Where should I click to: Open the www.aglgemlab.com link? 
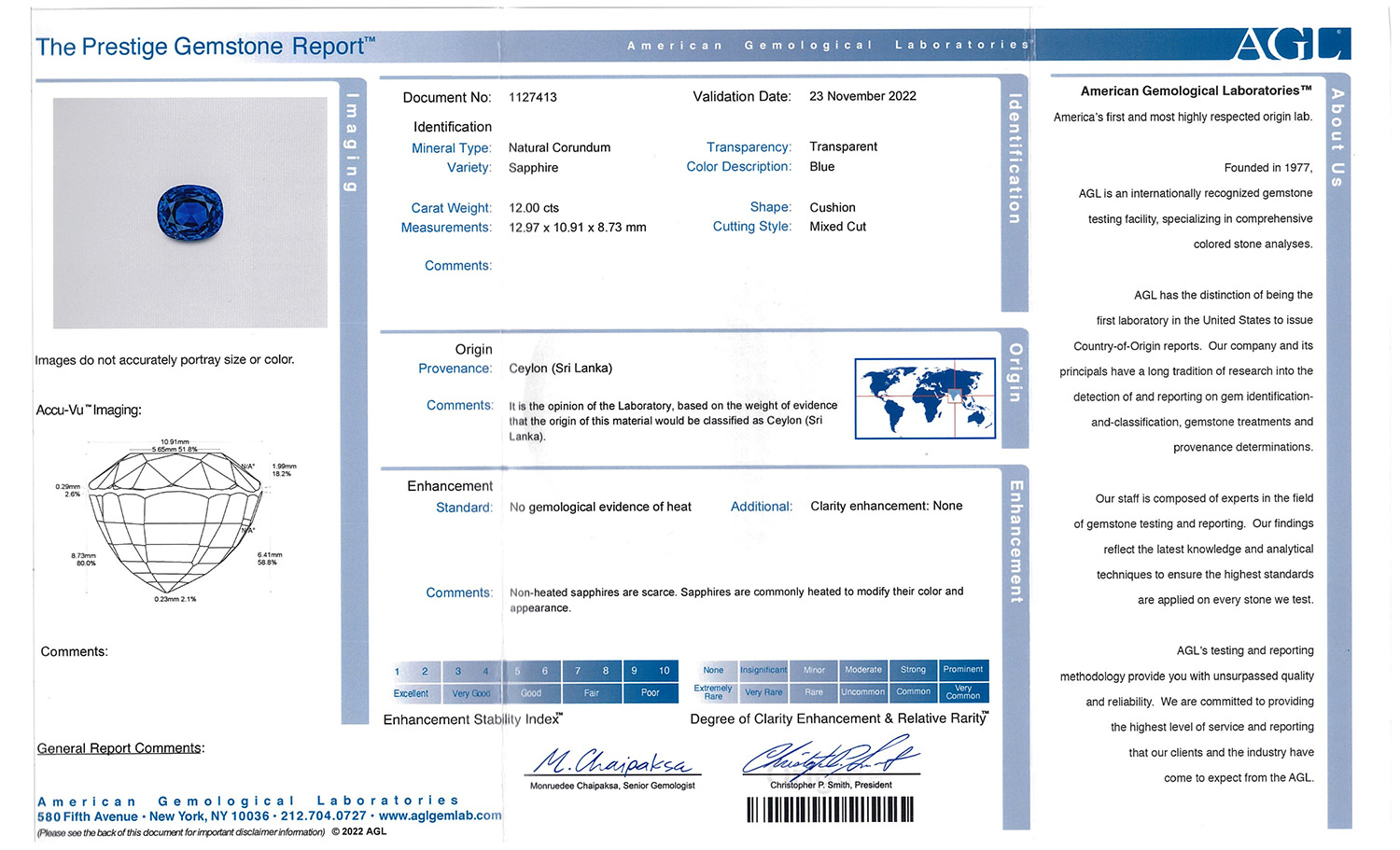(440, 815)
